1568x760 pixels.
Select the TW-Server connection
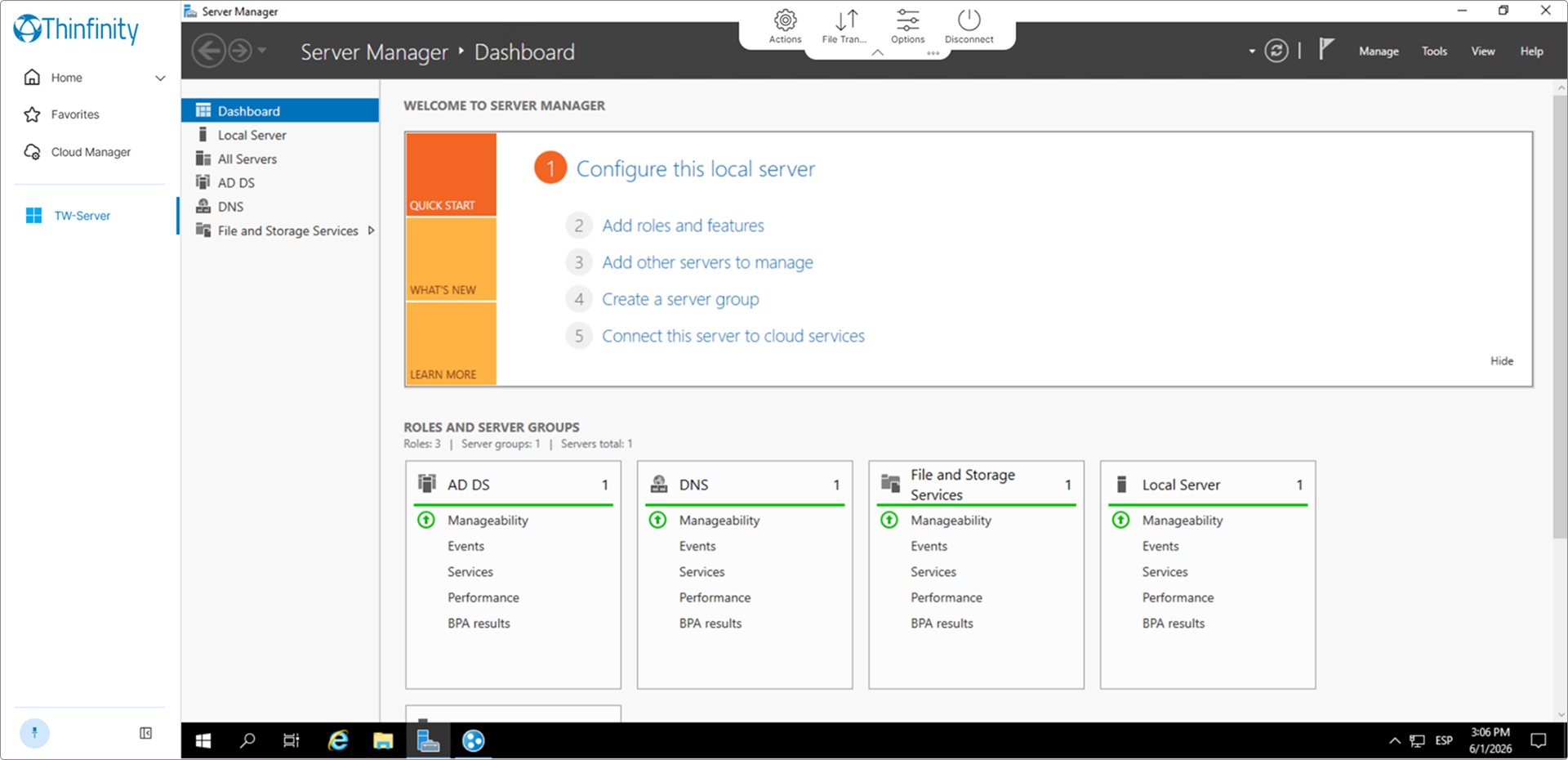coord(82,216)
